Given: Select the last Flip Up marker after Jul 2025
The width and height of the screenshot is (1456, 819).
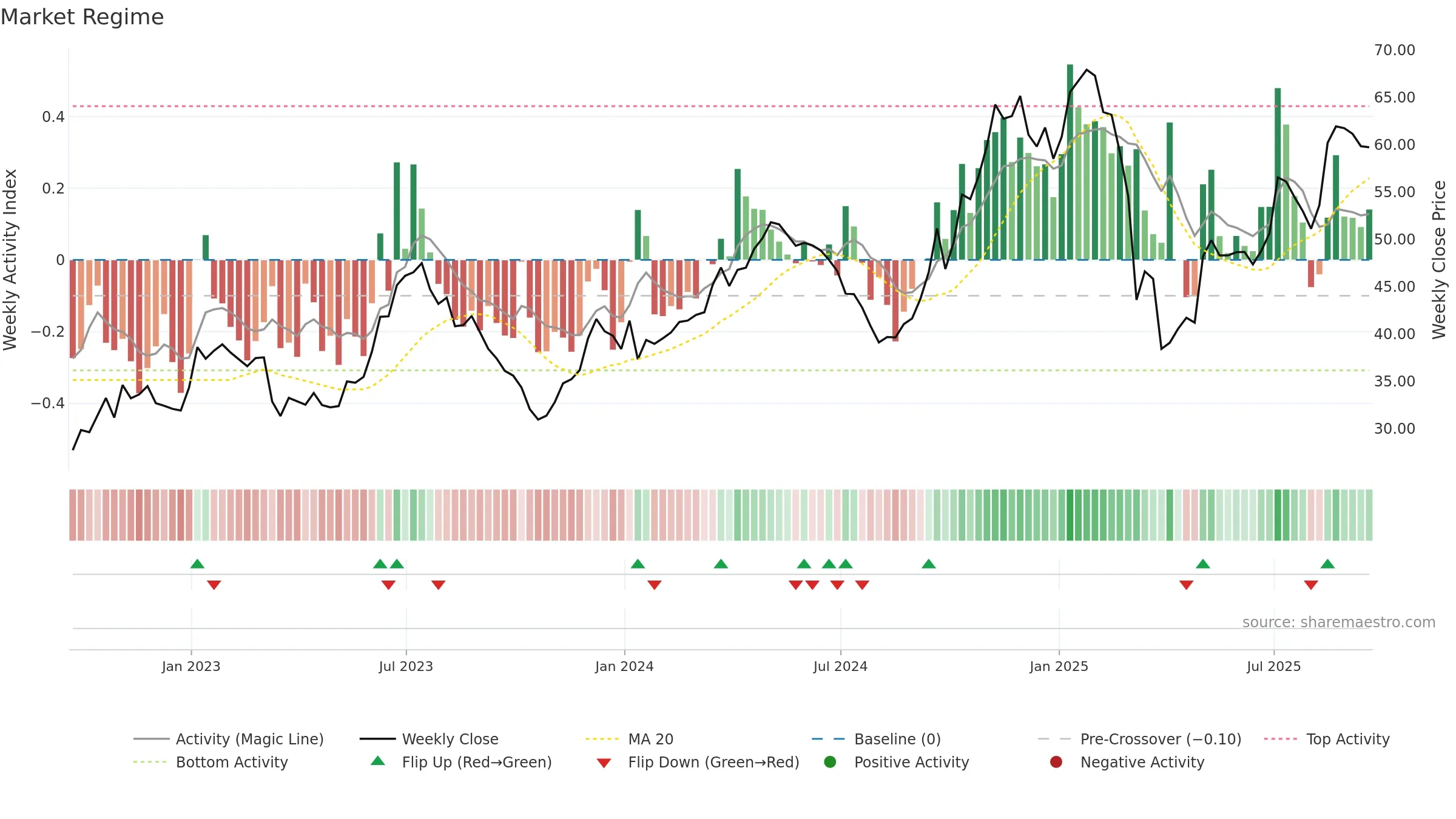Looking at the screenshot, I should pyautogui.click(x=1327, y=564).
